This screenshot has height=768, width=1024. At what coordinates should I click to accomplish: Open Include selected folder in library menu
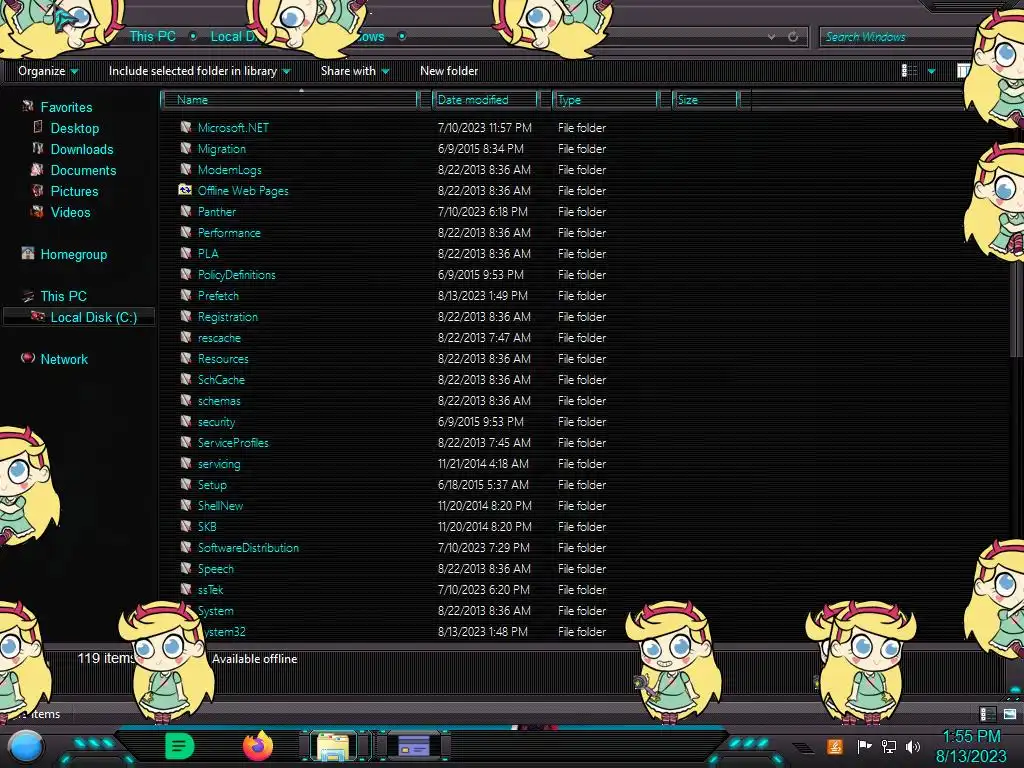pyautogui.click(x=199, y=71)
